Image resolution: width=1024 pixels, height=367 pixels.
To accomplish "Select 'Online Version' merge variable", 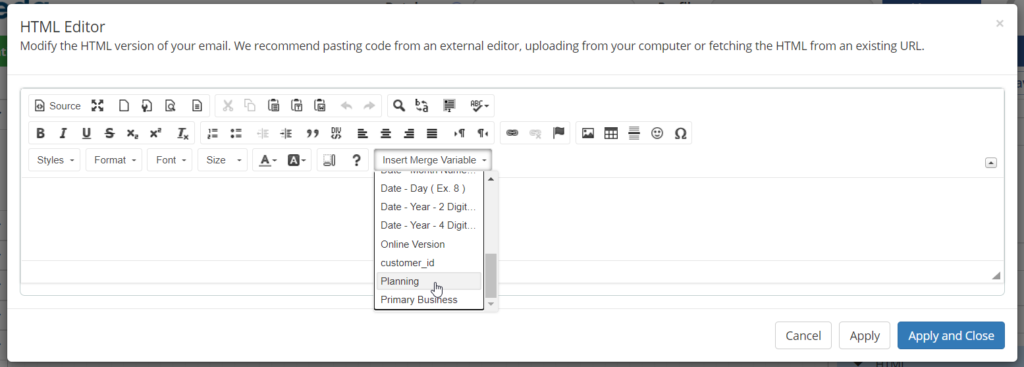I will click(x=428, y=244).
